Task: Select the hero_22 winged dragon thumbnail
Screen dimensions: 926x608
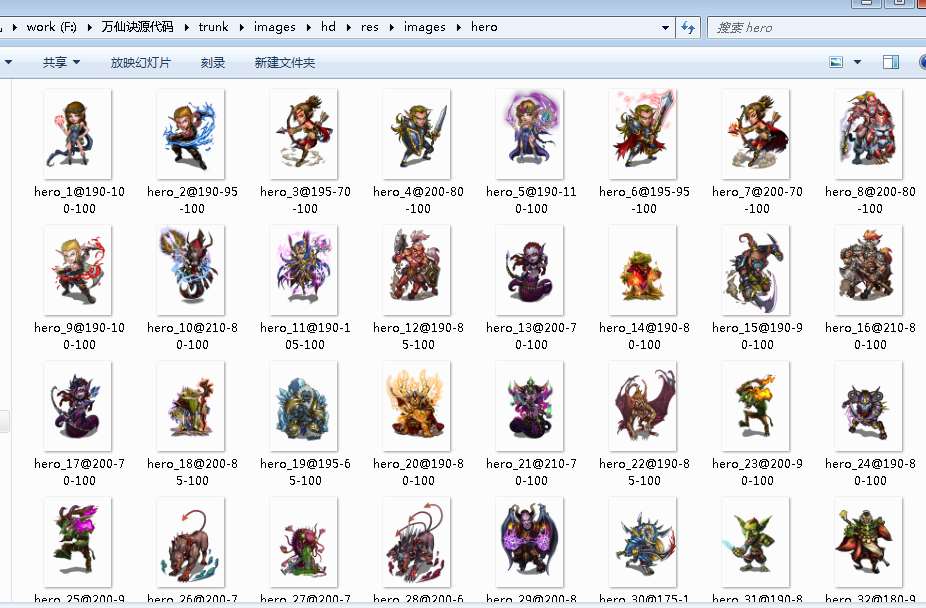Action: 643,406
